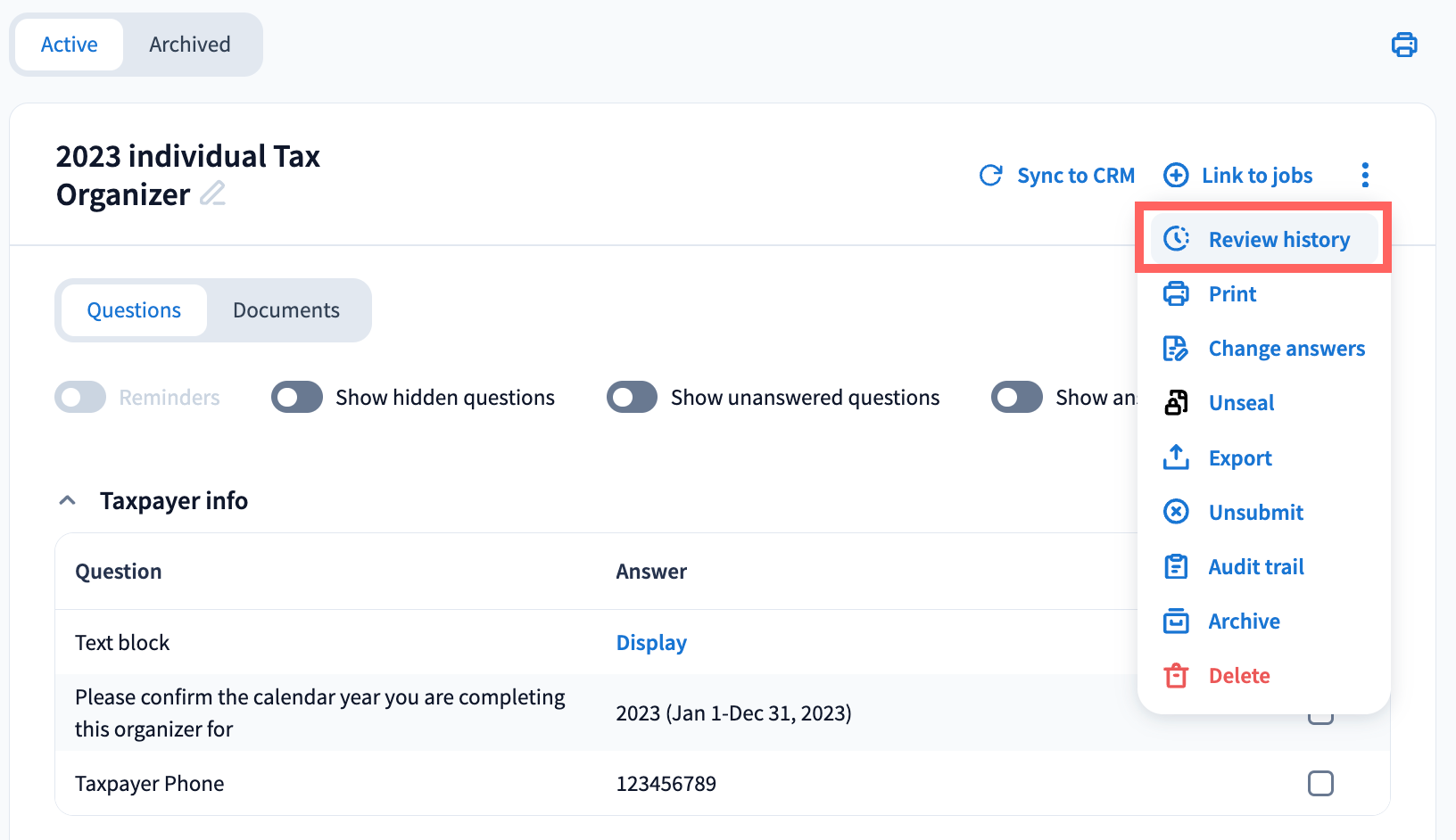The image size is (1456, 840).
Task: Select Audit trail menu option
Action: click(x=1255, y=567)
